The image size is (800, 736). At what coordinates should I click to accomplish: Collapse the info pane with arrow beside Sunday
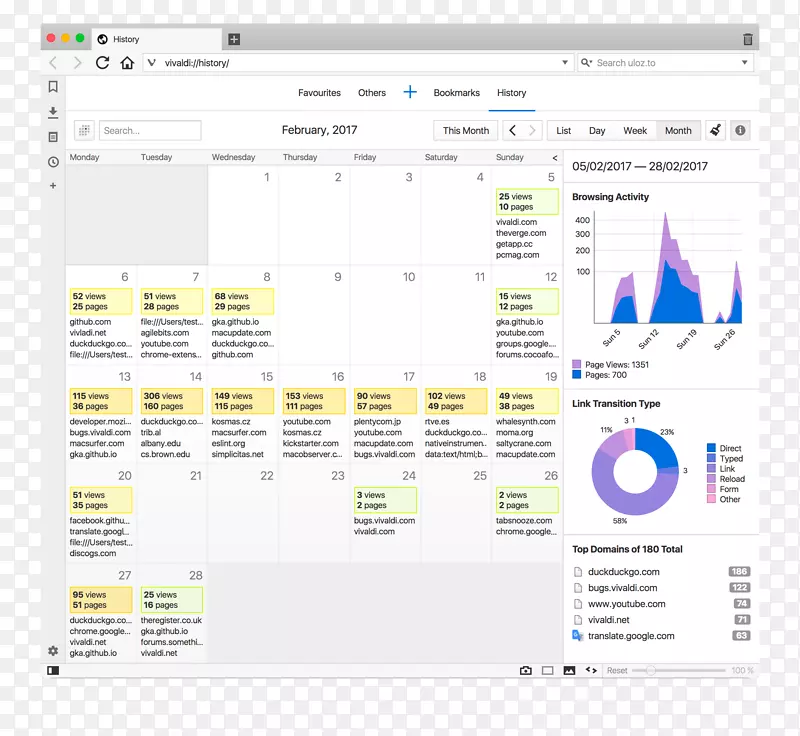pyautogui.click(x=555, y=158)
